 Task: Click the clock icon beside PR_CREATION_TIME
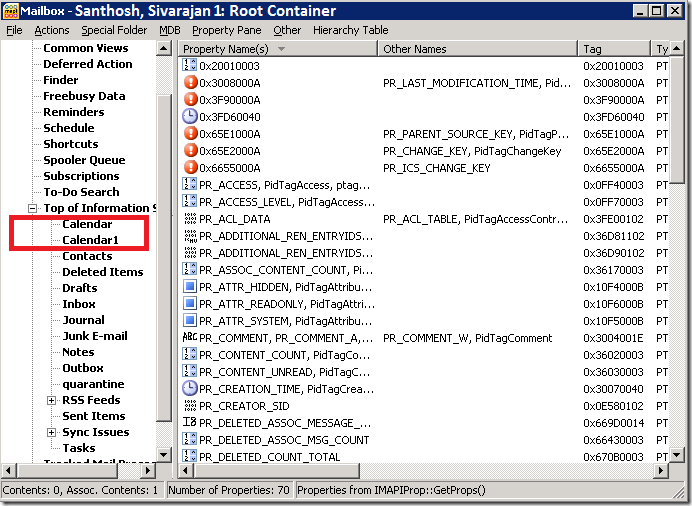(x=190, y=389)
